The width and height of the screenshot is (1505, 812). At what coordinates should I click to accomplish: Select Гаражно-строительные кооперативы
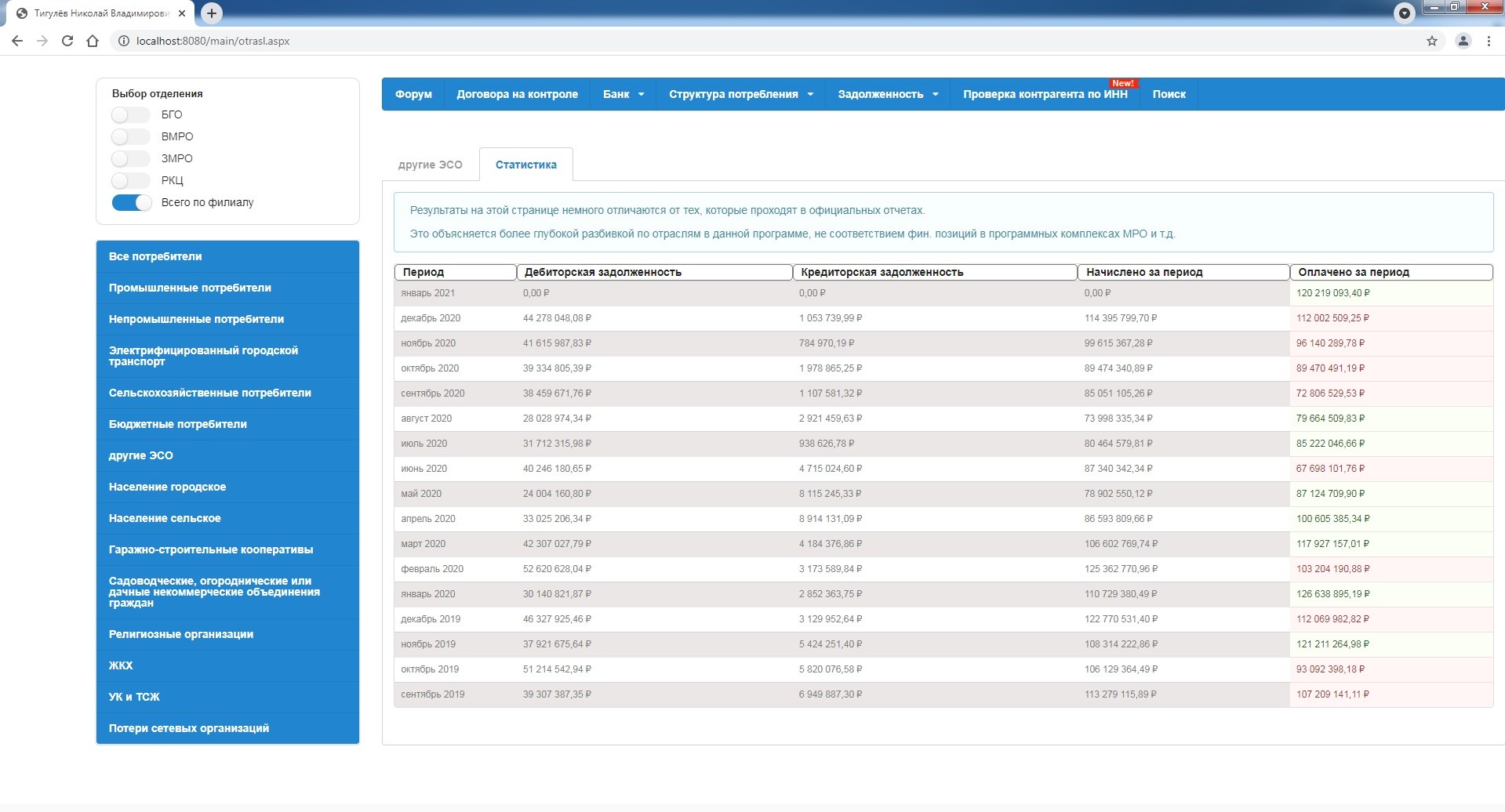click(x=227, y=549)
